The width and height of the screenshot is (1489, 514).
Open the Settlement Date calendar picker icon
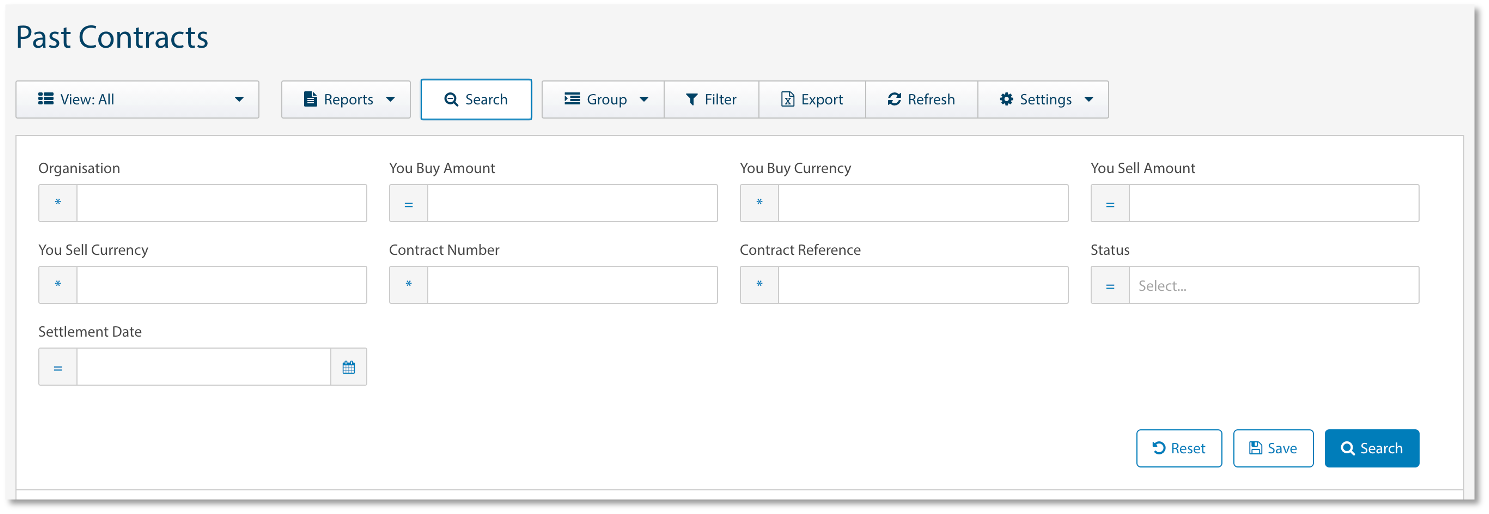click(x=348, y=367)
